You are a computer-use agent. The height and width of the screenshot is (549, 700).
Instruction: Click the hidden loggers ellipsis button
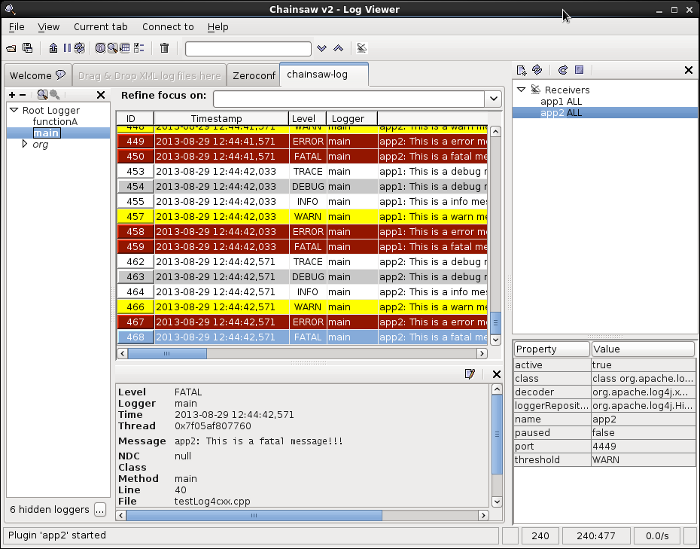99,510
